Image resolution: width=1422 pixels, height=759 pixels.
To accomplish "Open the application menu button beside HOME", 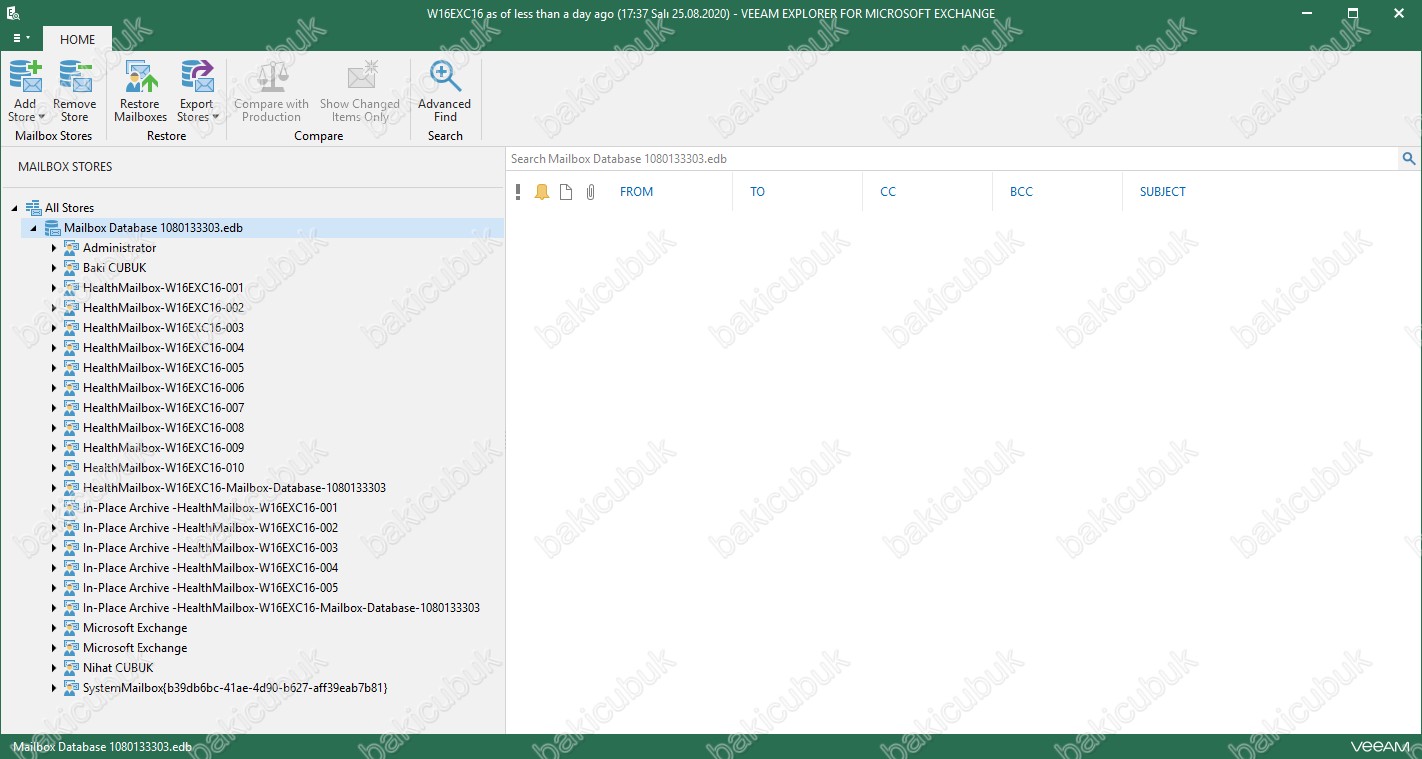I will pyautogui.click(x=21, y=38).
